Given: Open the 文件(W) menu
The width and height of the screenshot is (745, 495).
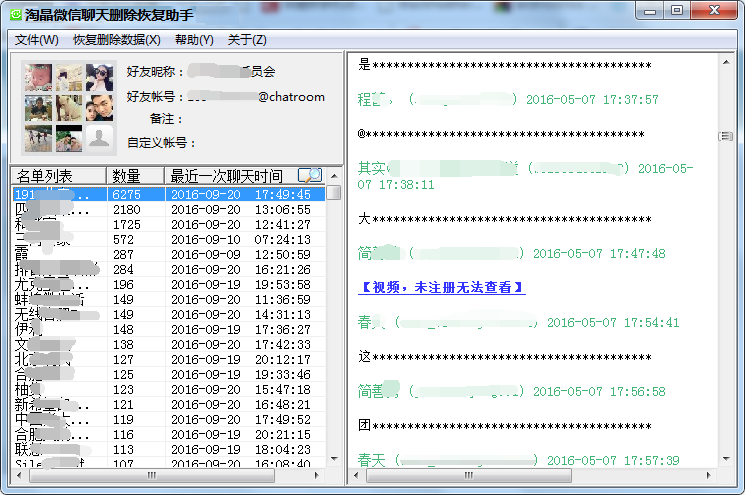Looking at the screenshot, I should (37, 40).
